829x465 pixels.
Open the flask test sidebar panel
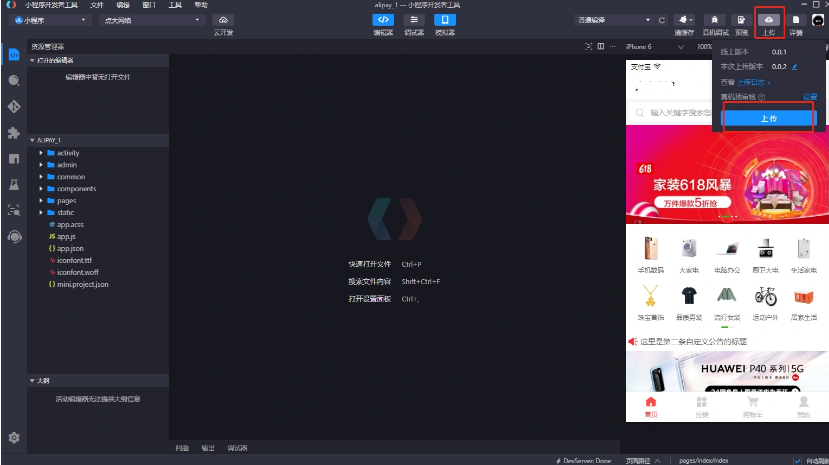pos(14,184)
